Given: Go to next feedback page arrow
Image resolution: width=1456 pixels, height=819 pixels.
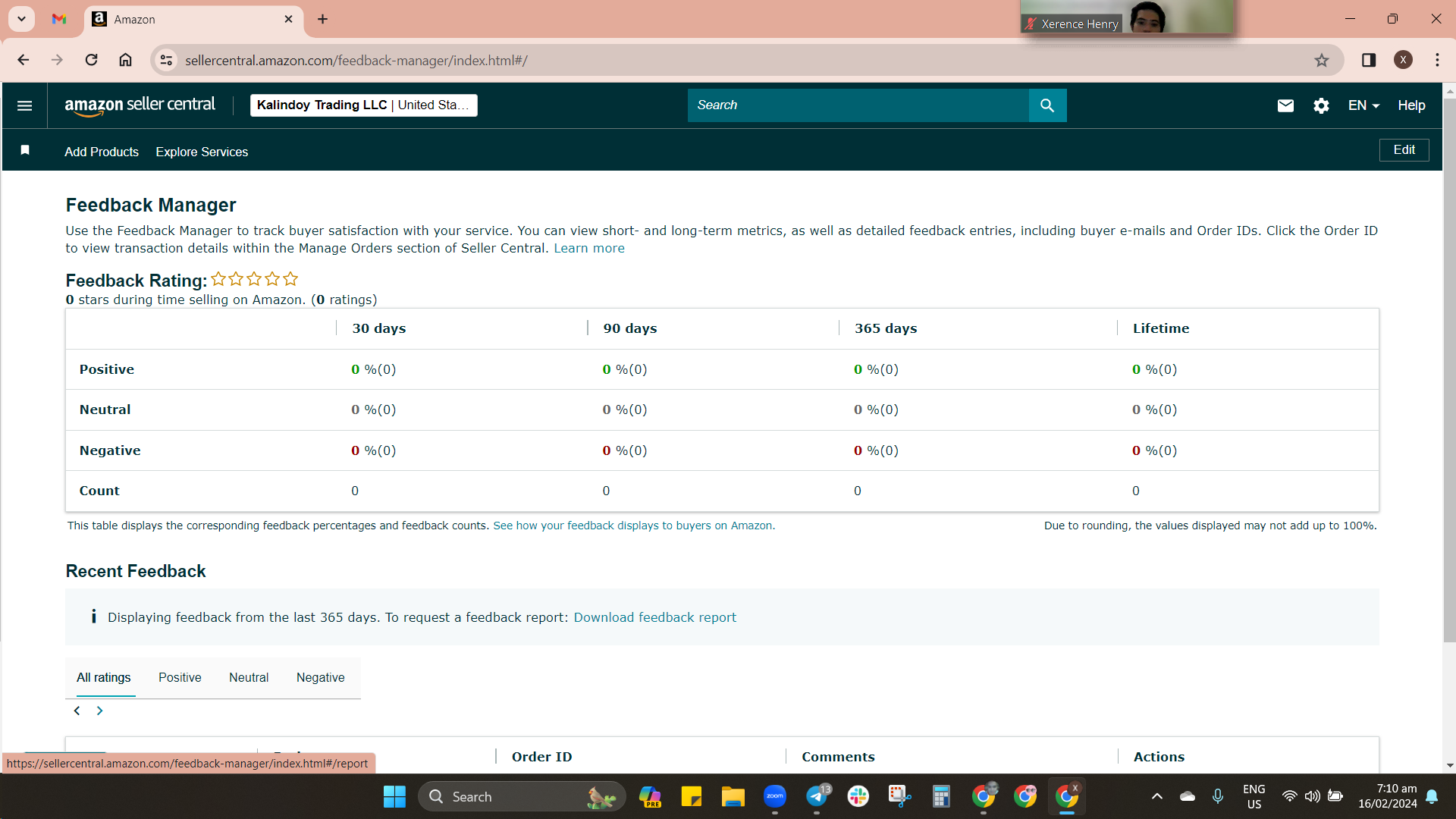Looking at the screenshot, I should [99, 711].
